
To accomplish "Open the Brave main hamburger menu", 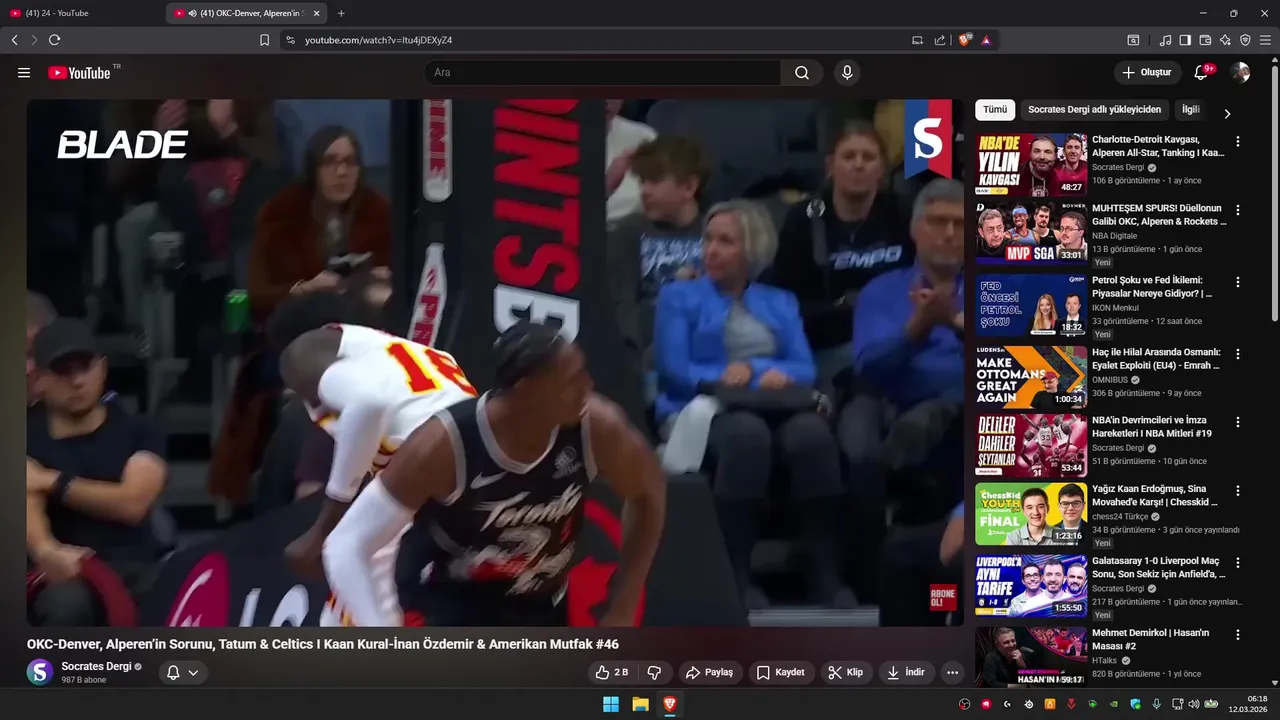I will 1266,40.
